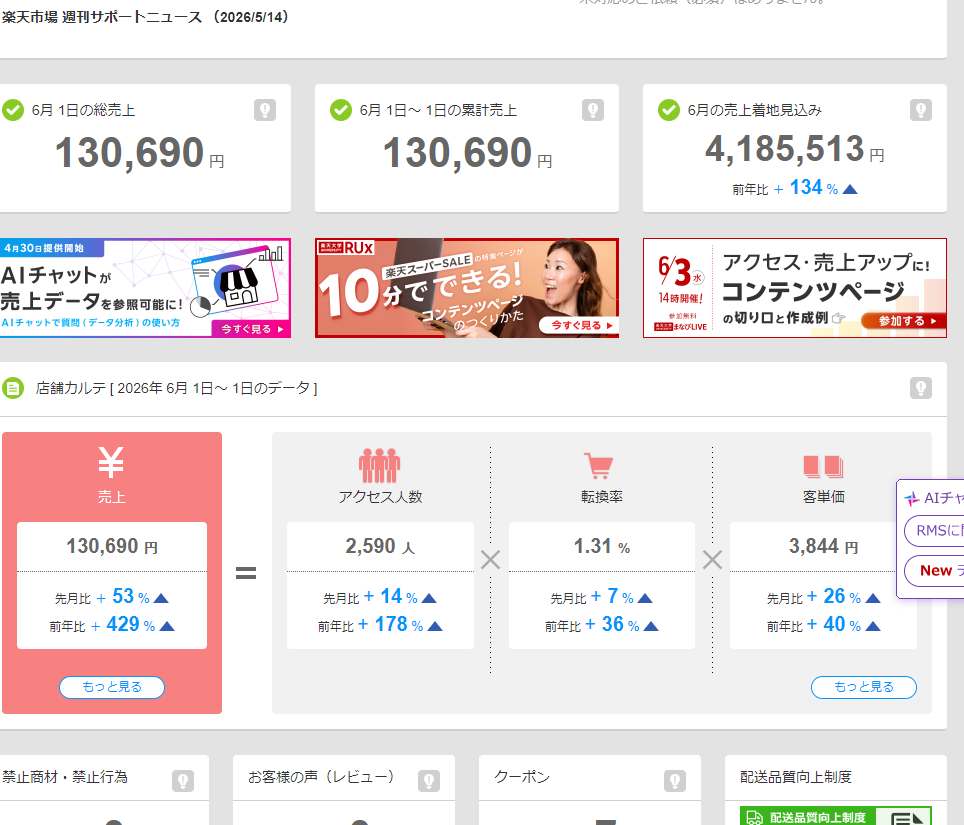Click RMSに… button in AI chat panel

tap(934, 531)
